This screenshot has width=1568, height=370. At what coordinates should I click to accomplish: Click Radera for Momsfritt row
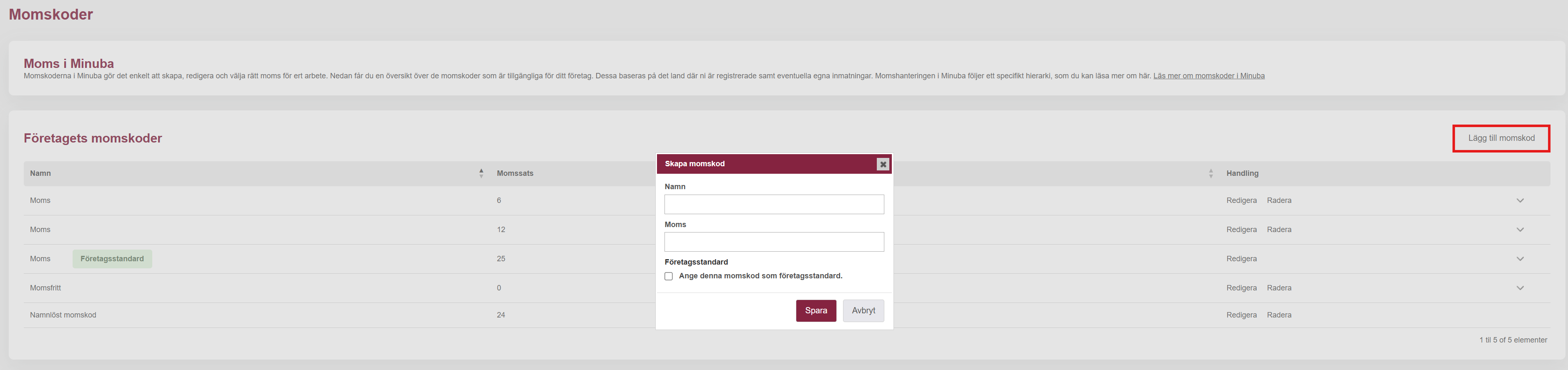(1279, 288)
